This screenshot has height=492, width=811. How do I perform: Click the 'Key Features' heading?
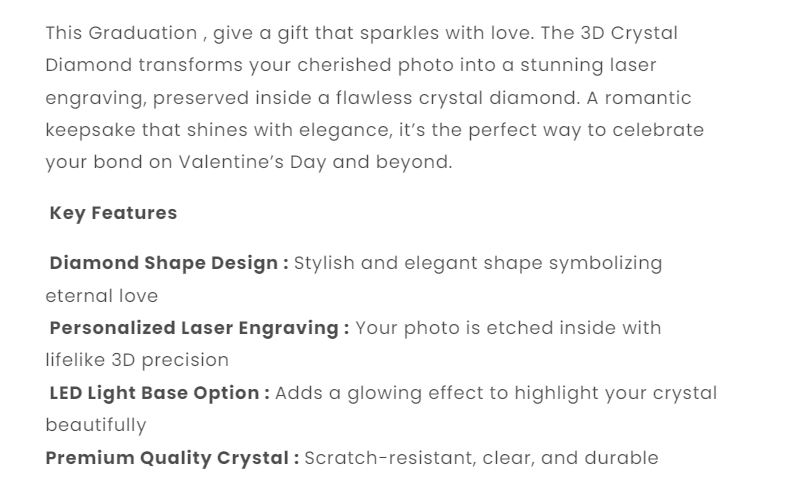click(x=113, y=213)
